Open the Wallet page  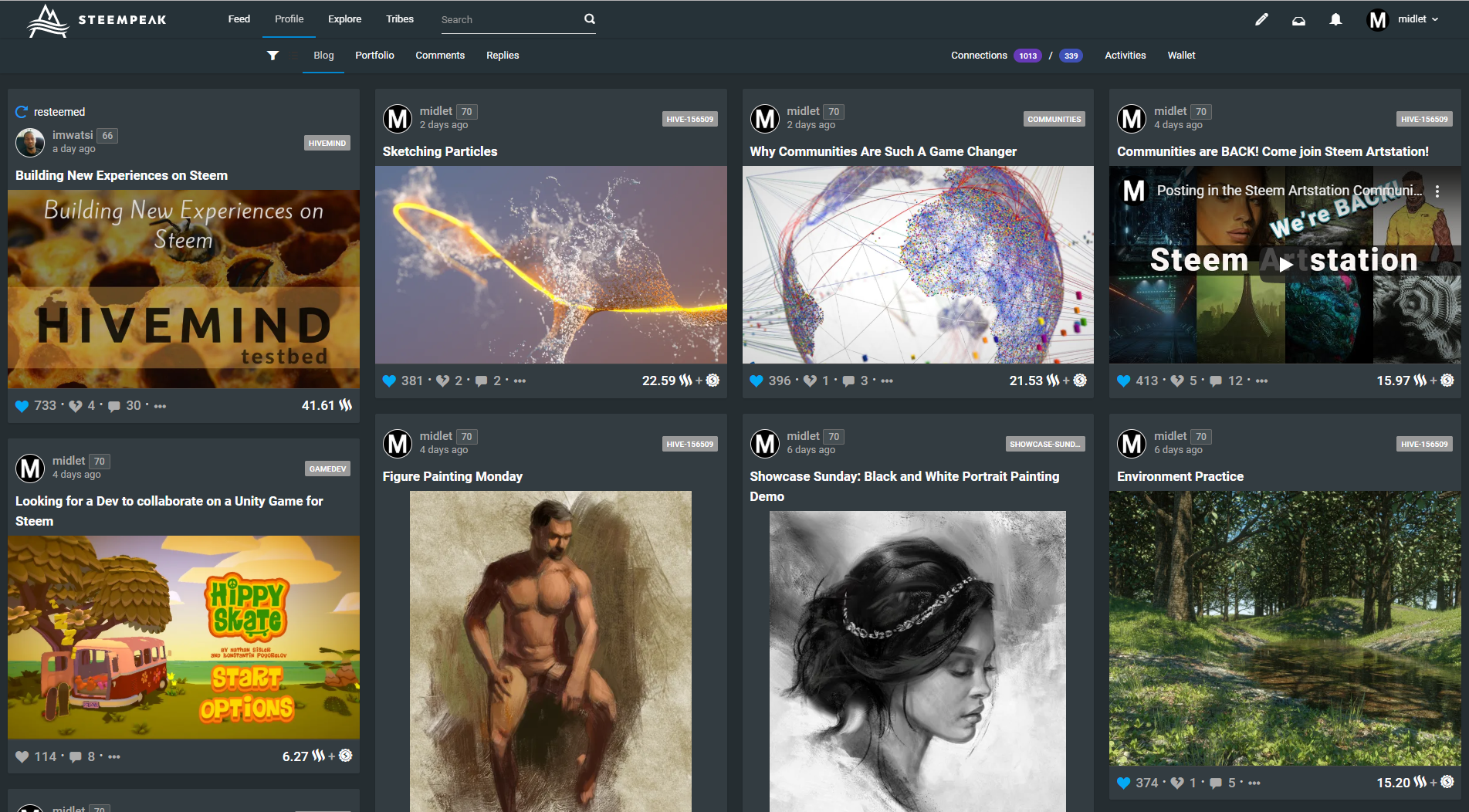(x=1181, y=56)
